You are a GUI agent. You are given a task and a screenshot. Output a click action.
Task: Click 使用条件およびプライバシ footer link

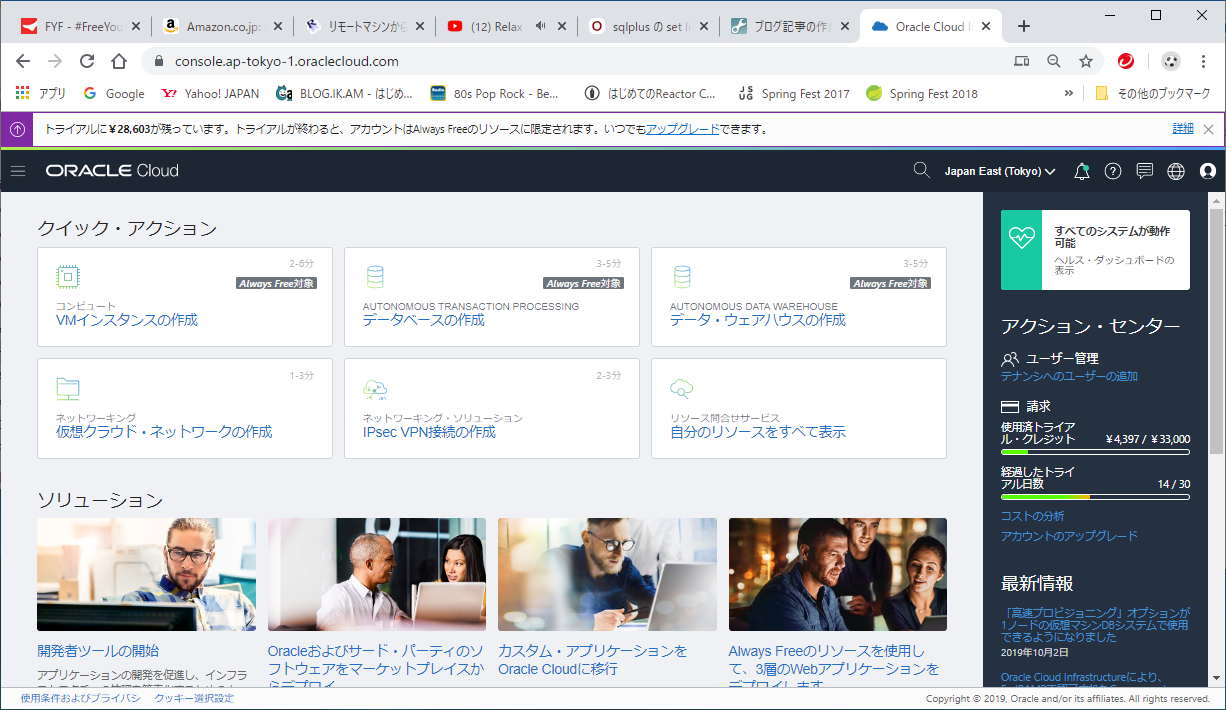pyautogui.click(x=81, y=698)
